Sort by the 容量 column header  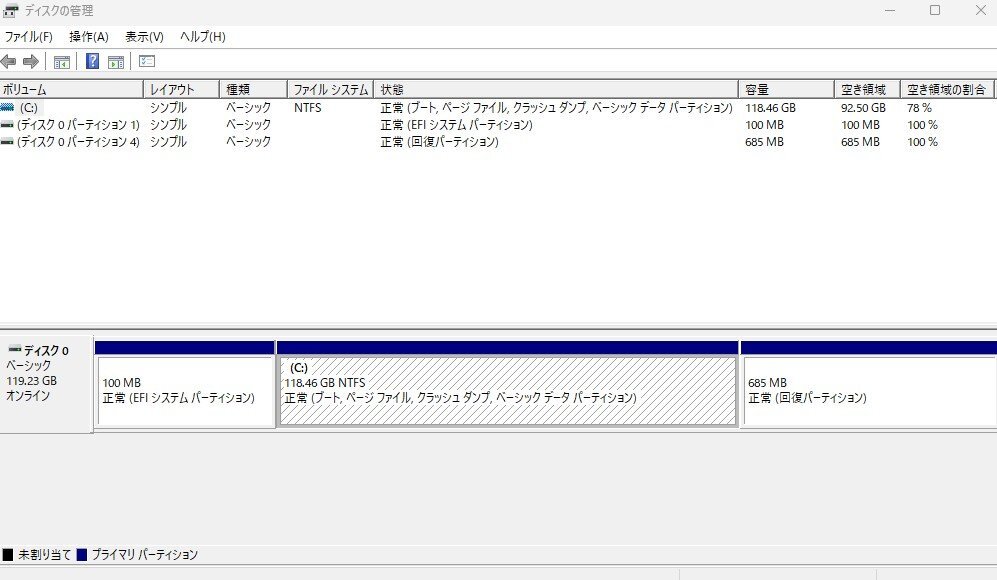[786, 90]
